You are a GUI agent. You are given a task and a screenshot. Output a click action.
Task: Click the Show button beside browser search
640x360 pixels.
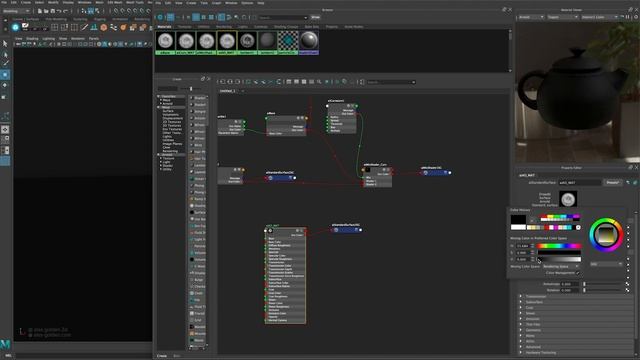[316, 17]
